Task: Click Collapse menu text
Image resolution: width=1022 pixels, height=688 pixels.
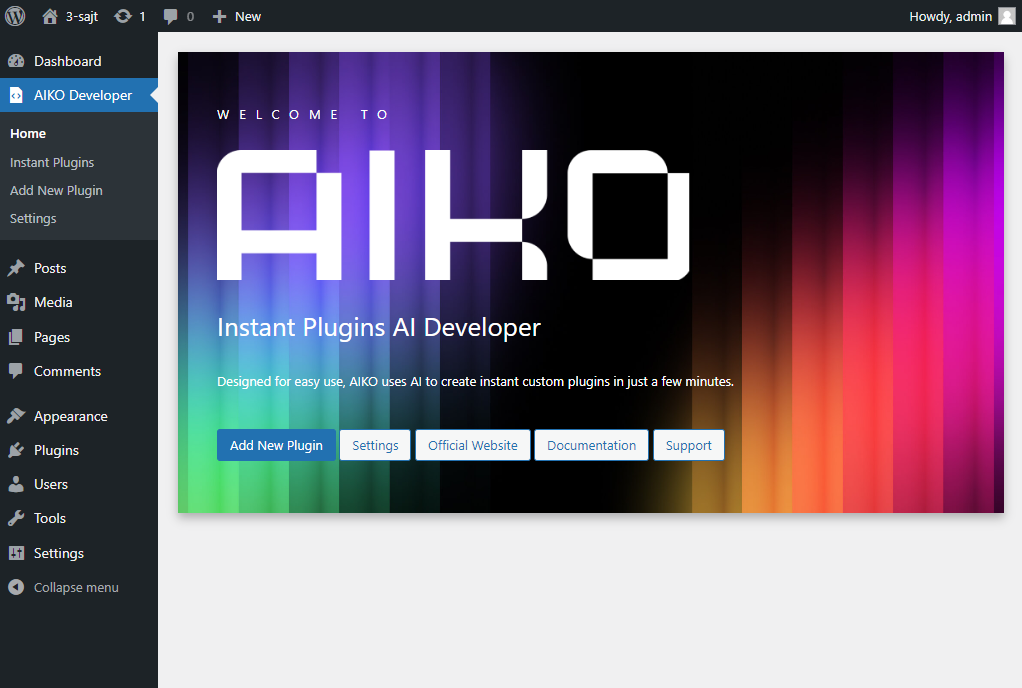Action: 76,587
